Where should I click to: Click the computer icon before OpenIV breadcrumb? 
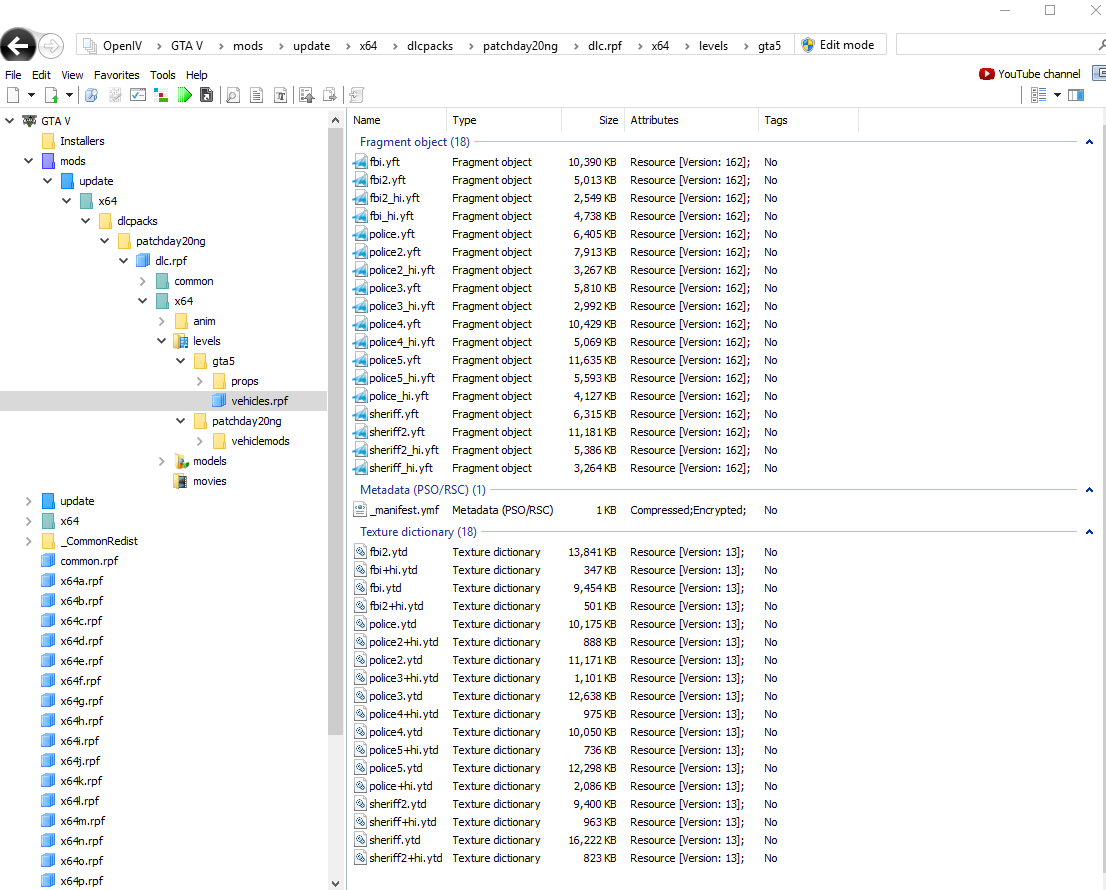click(x=90, y=46)
